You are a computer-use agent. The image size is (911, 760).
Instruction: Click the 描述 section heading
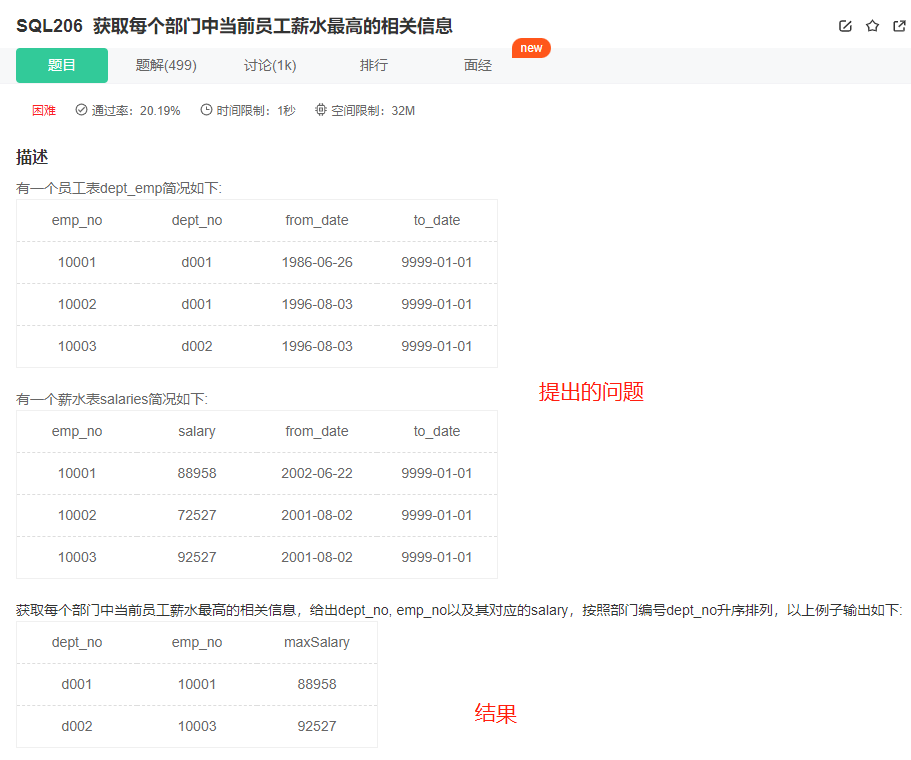pos(32,157)
